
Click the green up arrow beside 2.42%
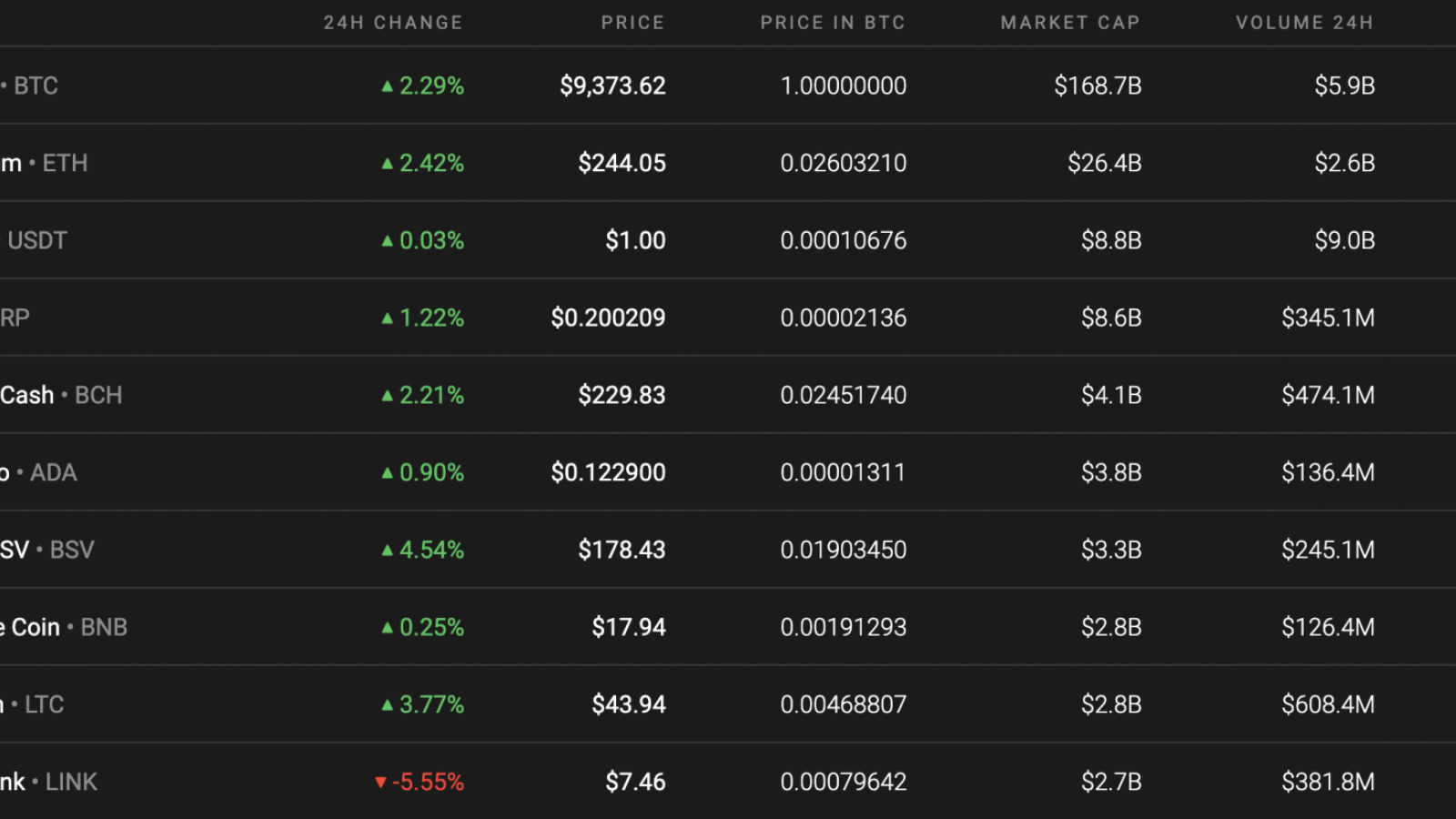coord(388,164)
